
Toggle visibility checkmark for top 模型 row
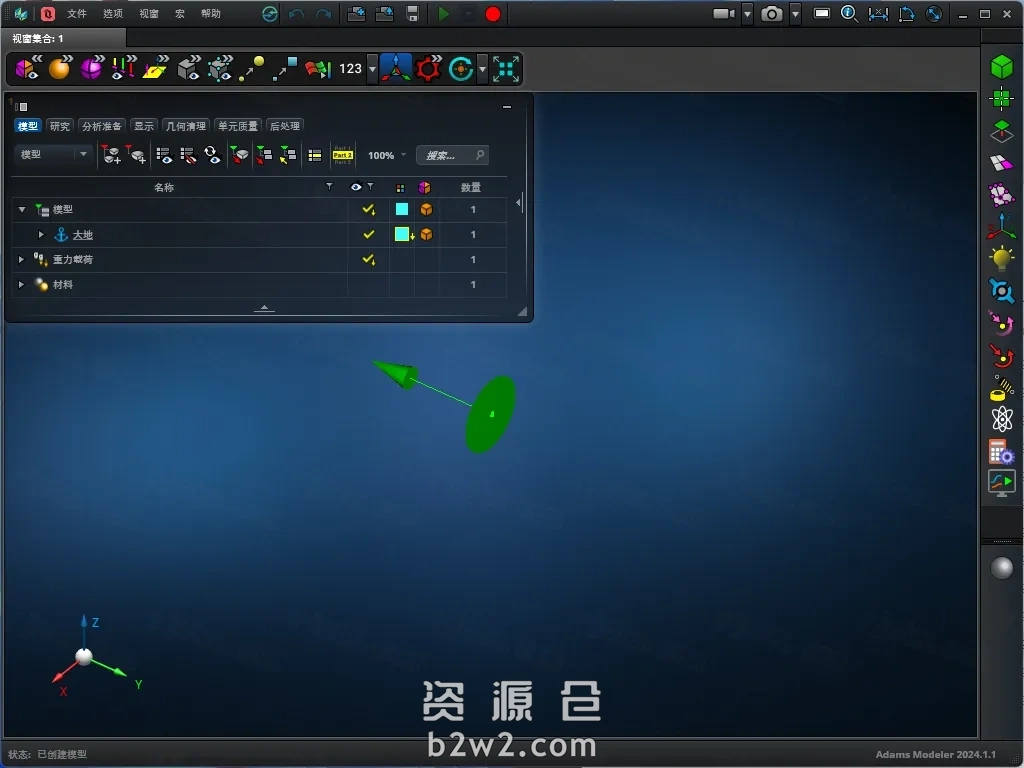(368, 210)
